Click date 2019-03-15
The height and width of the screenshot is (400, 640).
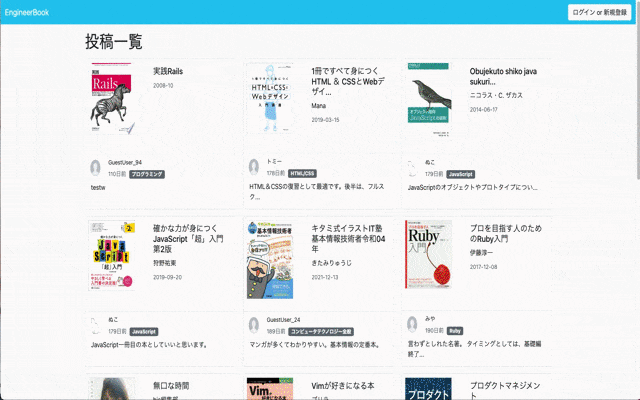[x=325, y=120]
